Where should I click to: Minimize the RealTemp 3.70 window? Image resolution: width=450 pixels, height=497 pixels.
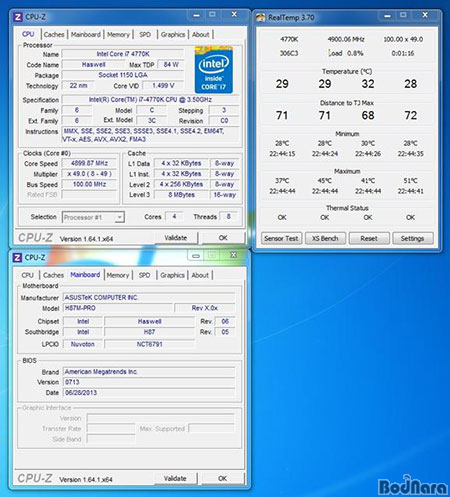[x=387, y=16]
